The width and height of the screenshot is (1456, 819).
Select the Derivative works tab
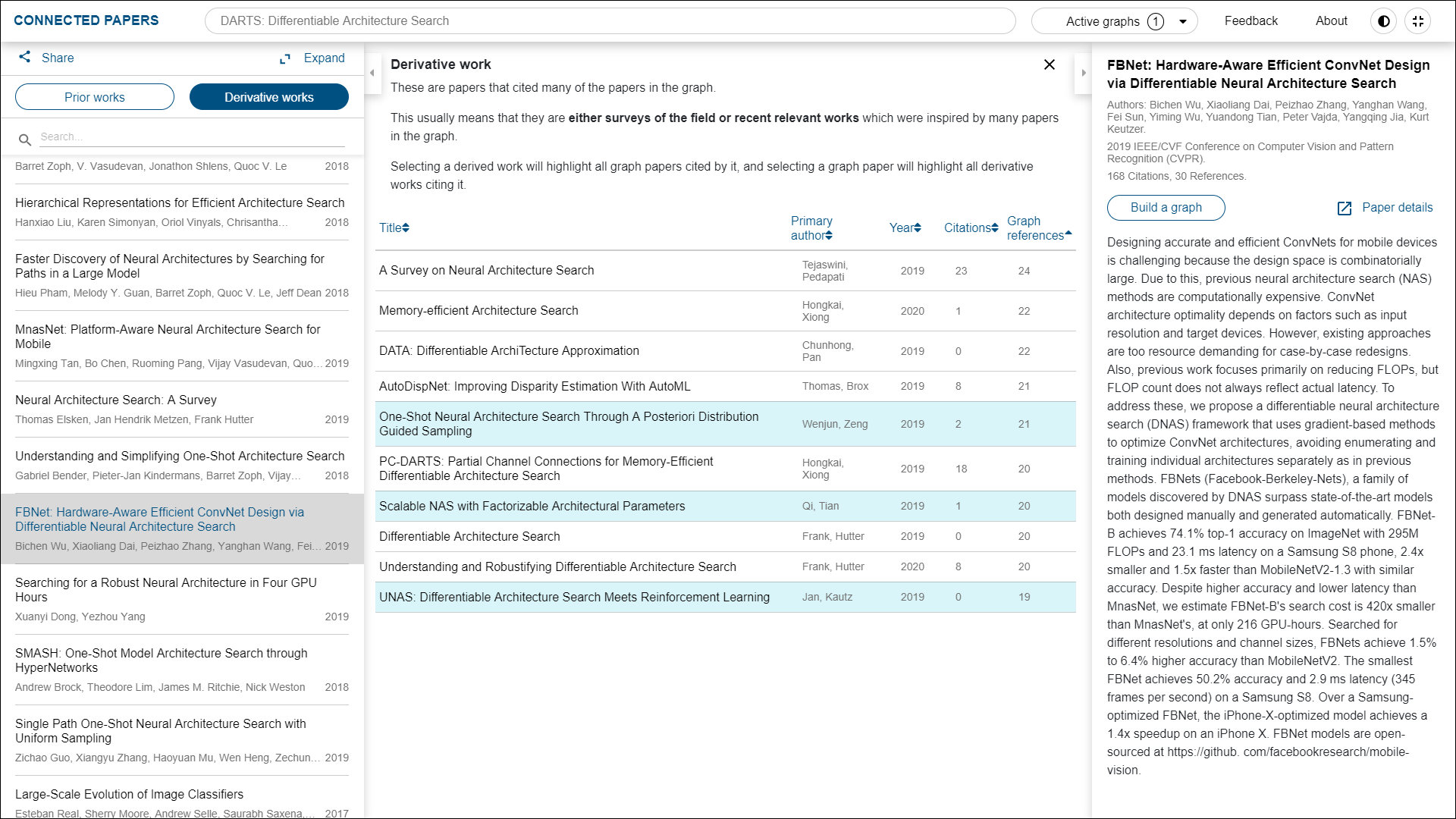(269, 97)
